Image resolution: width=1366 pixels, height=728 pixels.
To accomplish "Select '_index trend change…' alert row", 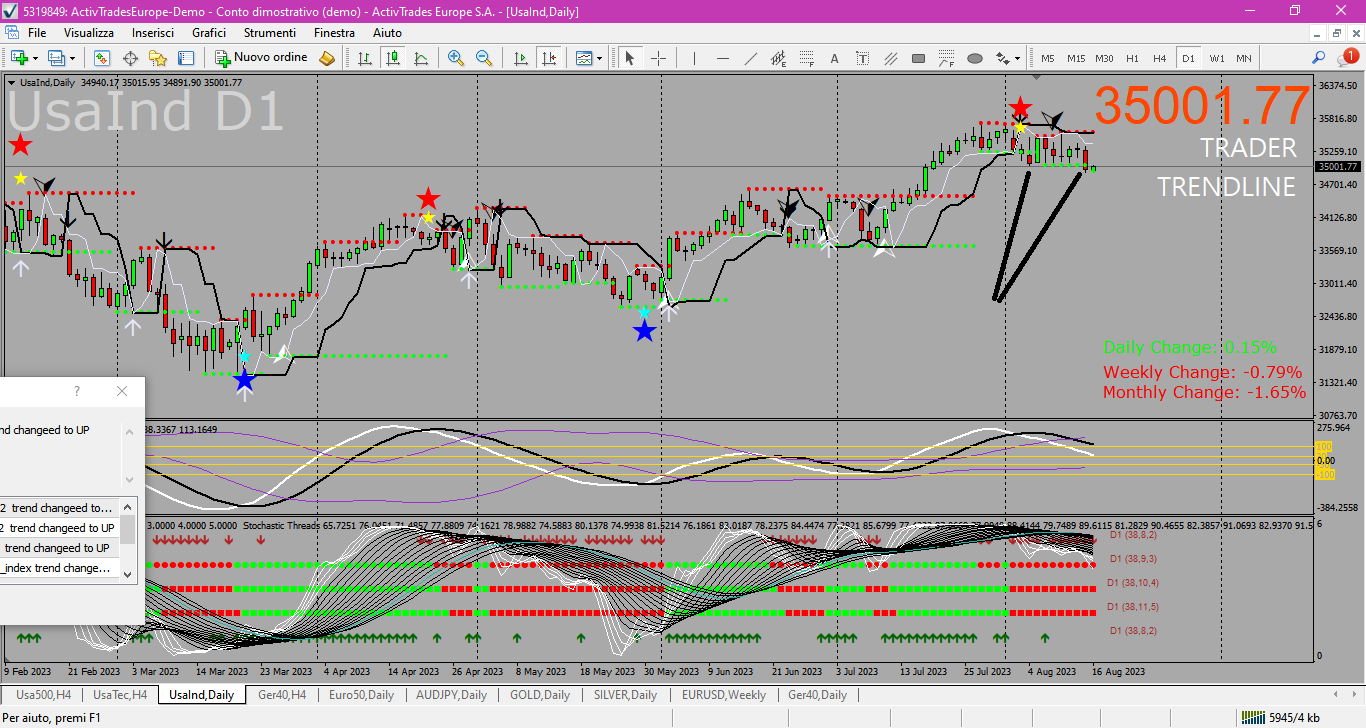I will (x=58, y=568).
